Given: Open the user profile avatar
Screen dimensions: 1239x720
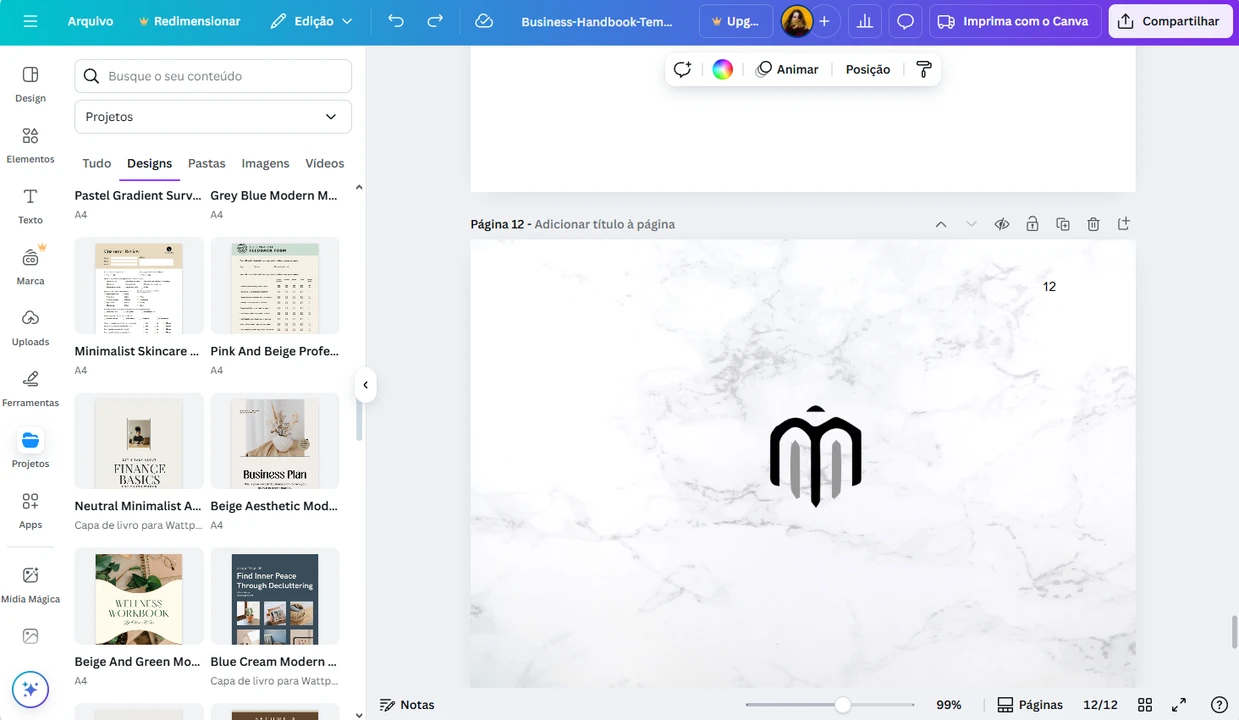Looking at the screenshot, I should click(796, 21).
